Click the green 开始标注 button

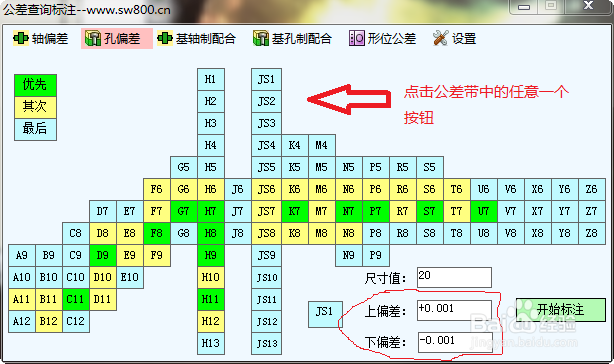pyautogui.click(x=561, y=310)
